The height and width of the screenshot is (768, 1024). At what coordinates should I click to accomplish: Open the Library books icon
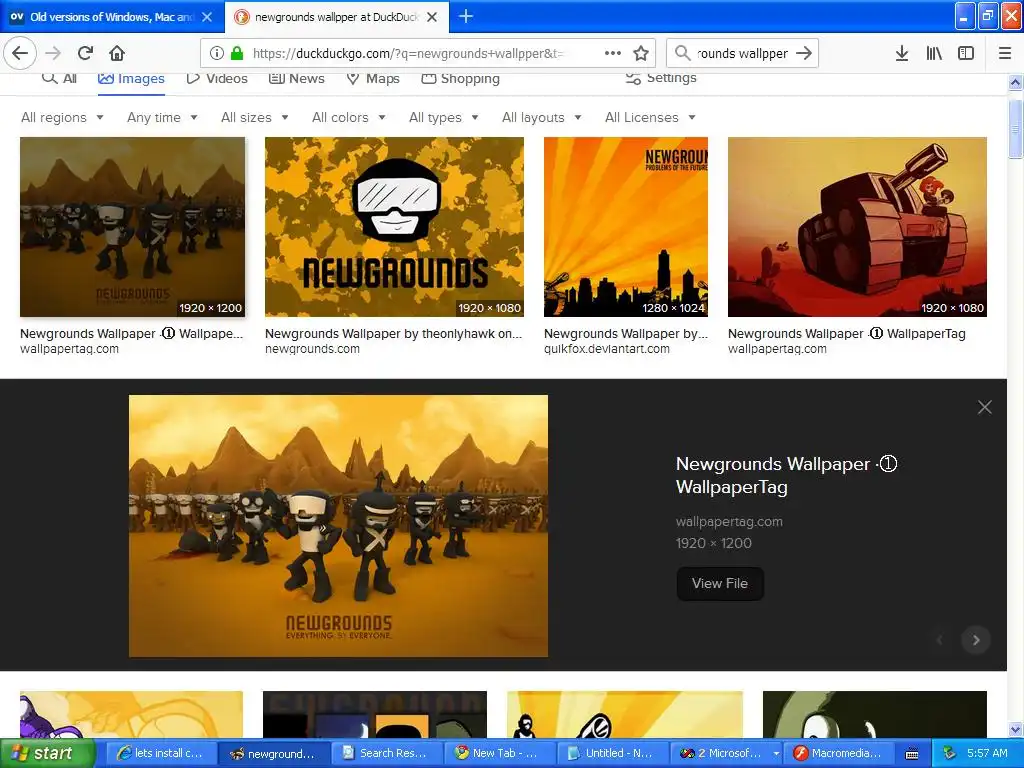pyautogui.click(x=935, y=54)
